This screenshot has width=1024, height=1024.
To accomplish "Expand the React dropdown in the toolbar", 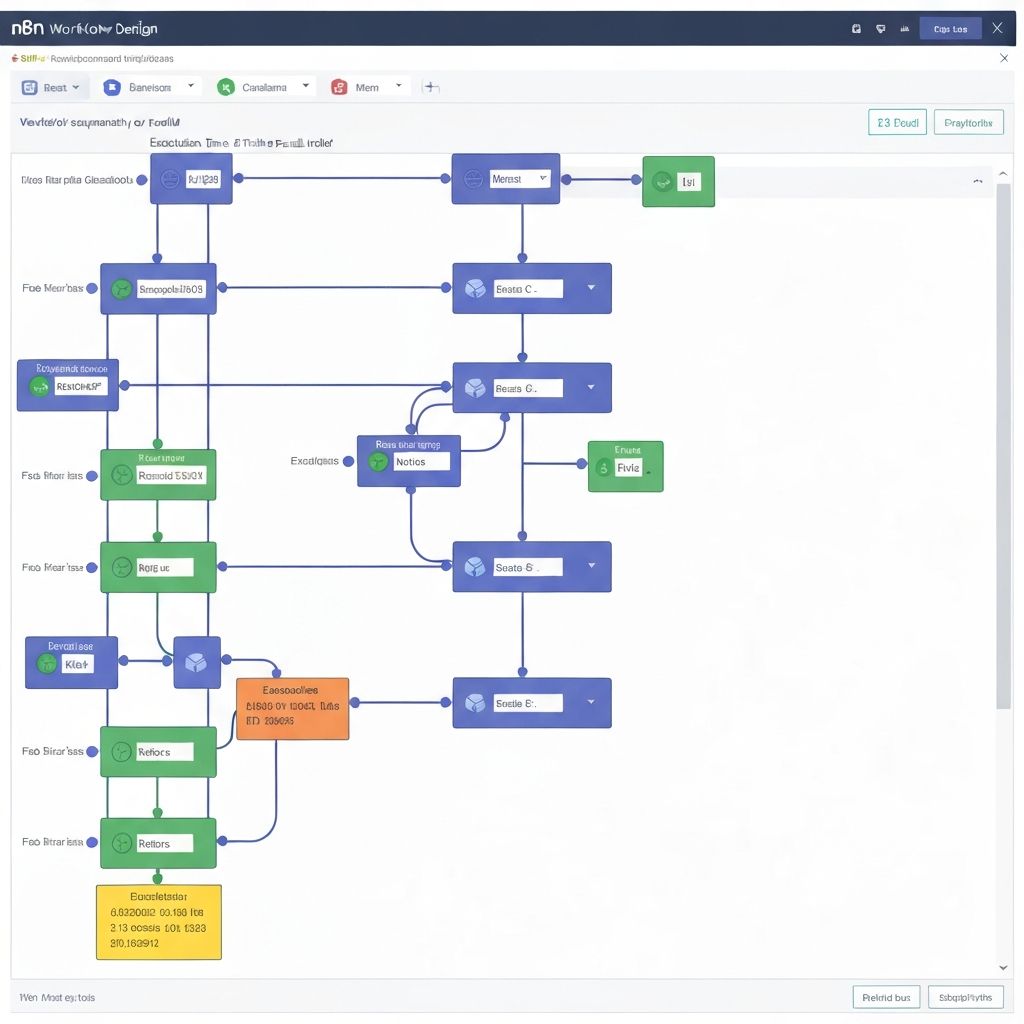I will click(x=75, y=87).
